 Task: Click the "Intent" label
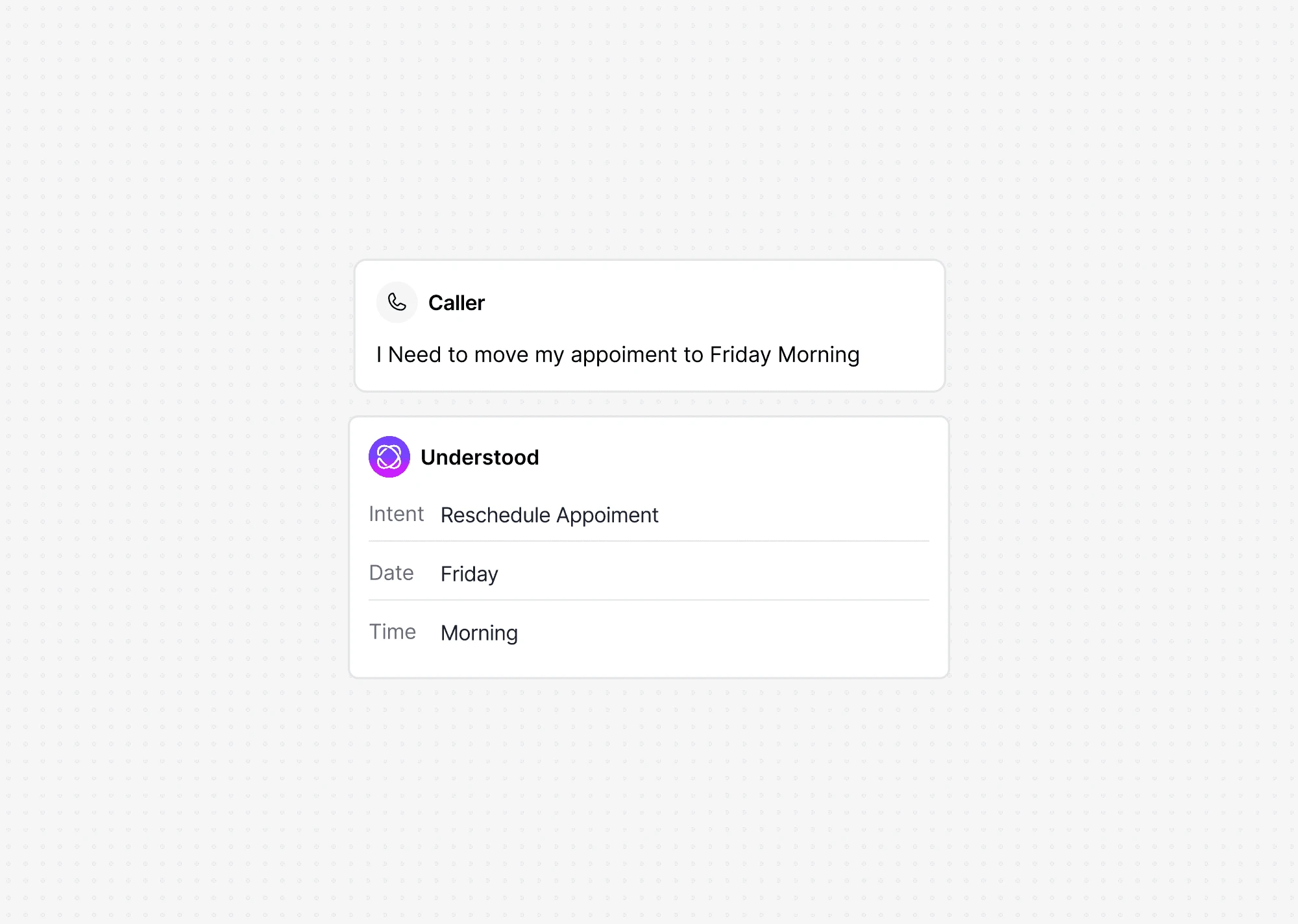pyautogui.click(x=396, y=514)
